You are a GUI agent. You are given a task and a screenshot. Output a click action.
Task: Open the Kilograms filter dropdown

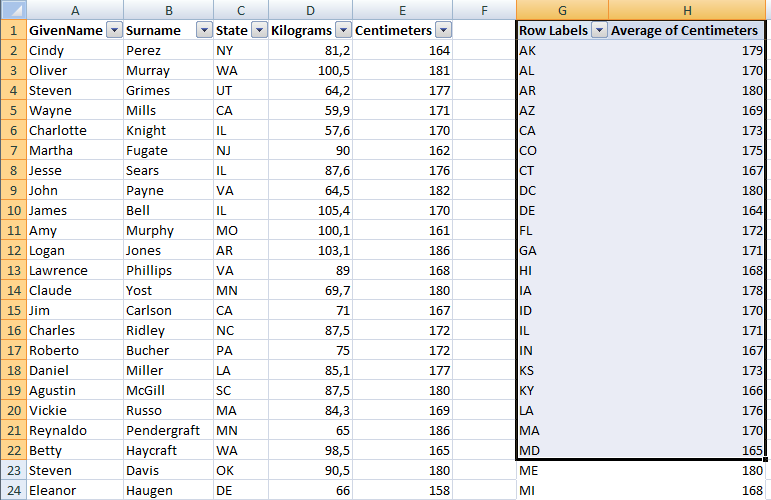click(343, 30)
